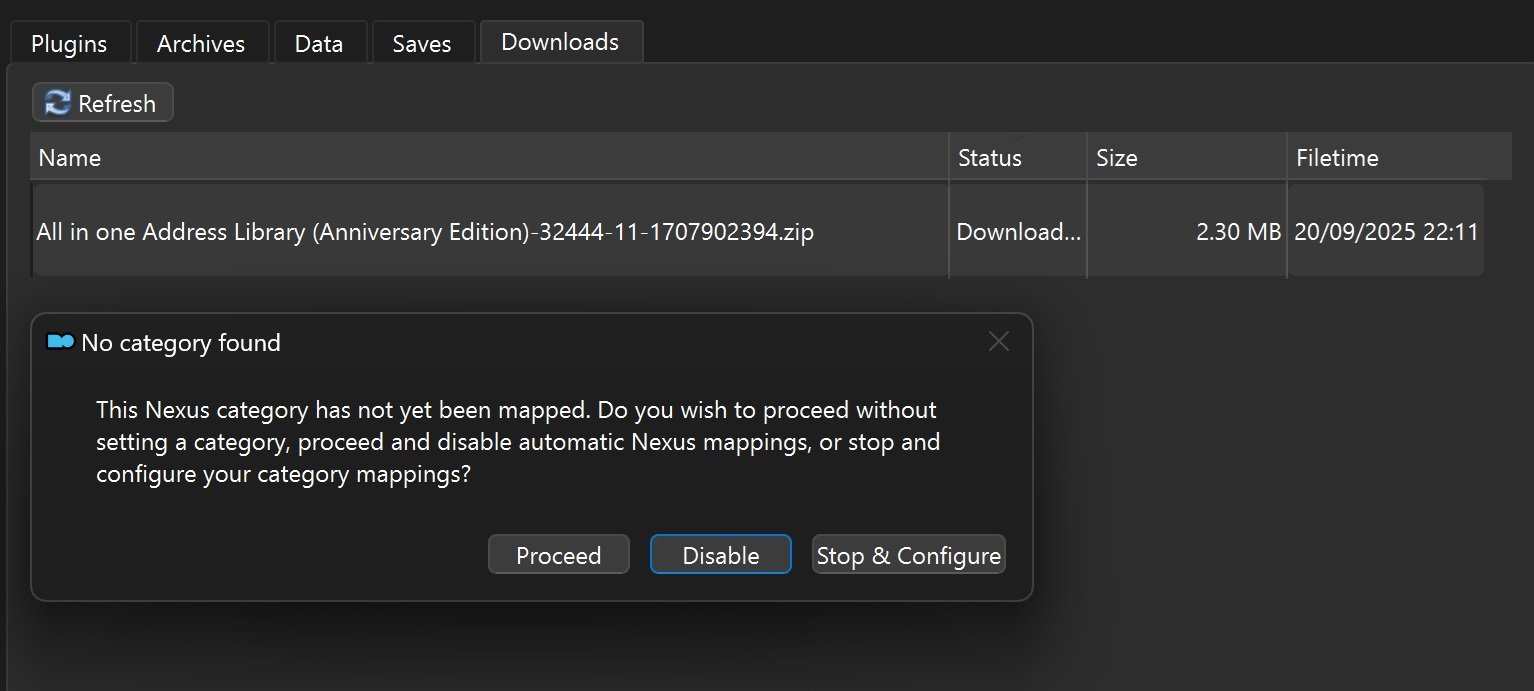Sort by the Filetime column header
The width and height of the screenshot is (1534, 691).
[x=1337, y=158]
